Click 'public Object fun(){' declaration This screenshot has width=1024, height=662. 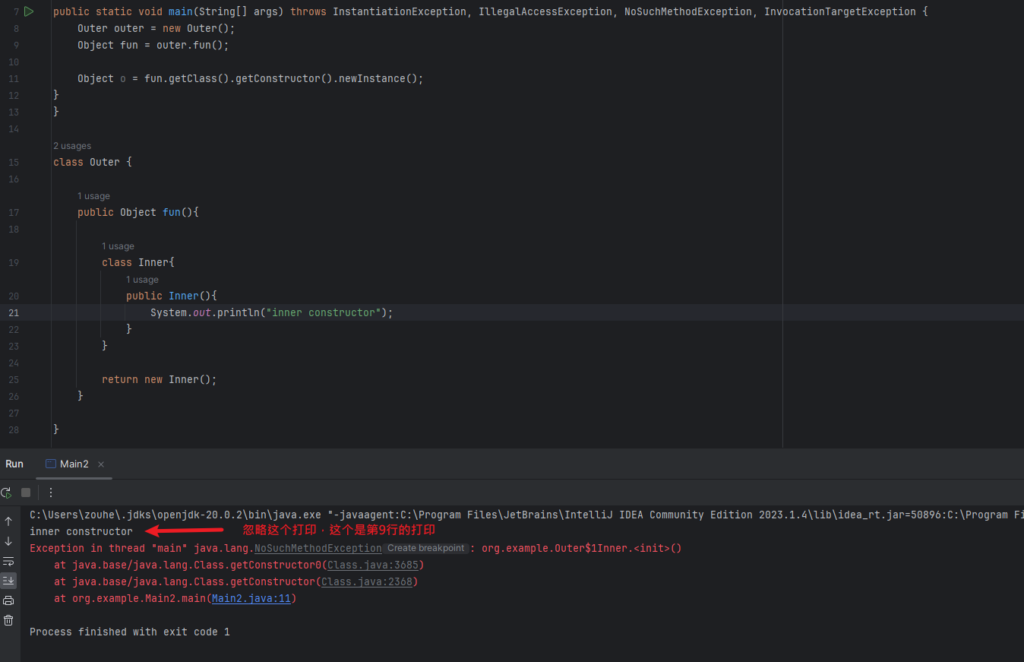[x=138, y=212]
